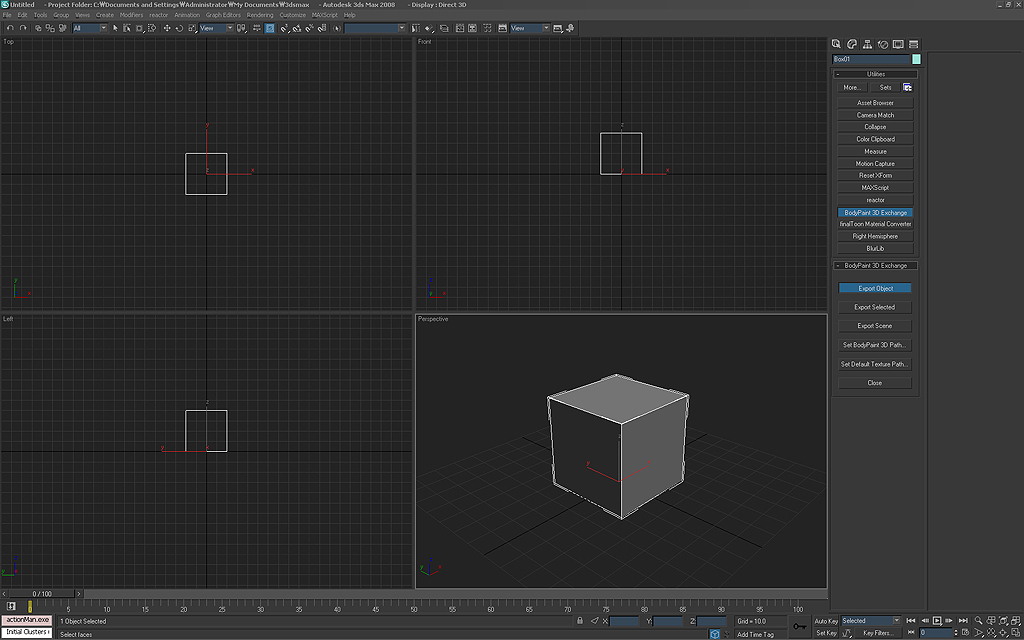Open the Layer Manager icon
The width and height of the screenshot is (1024, 640).
coord(444,28)
